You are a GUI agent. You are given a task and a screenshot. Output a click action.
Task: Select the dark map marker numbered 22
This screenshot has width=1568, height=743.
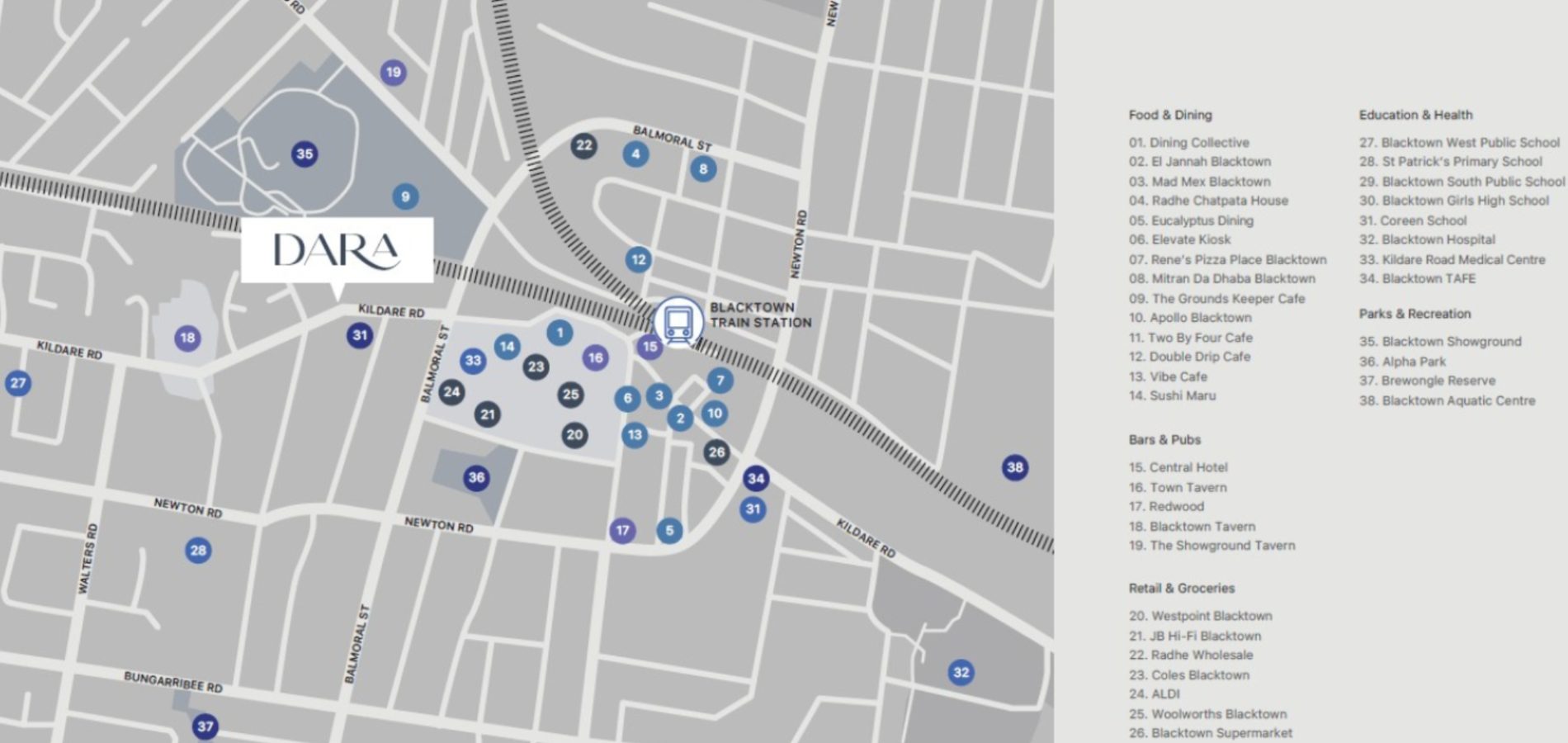583,146
